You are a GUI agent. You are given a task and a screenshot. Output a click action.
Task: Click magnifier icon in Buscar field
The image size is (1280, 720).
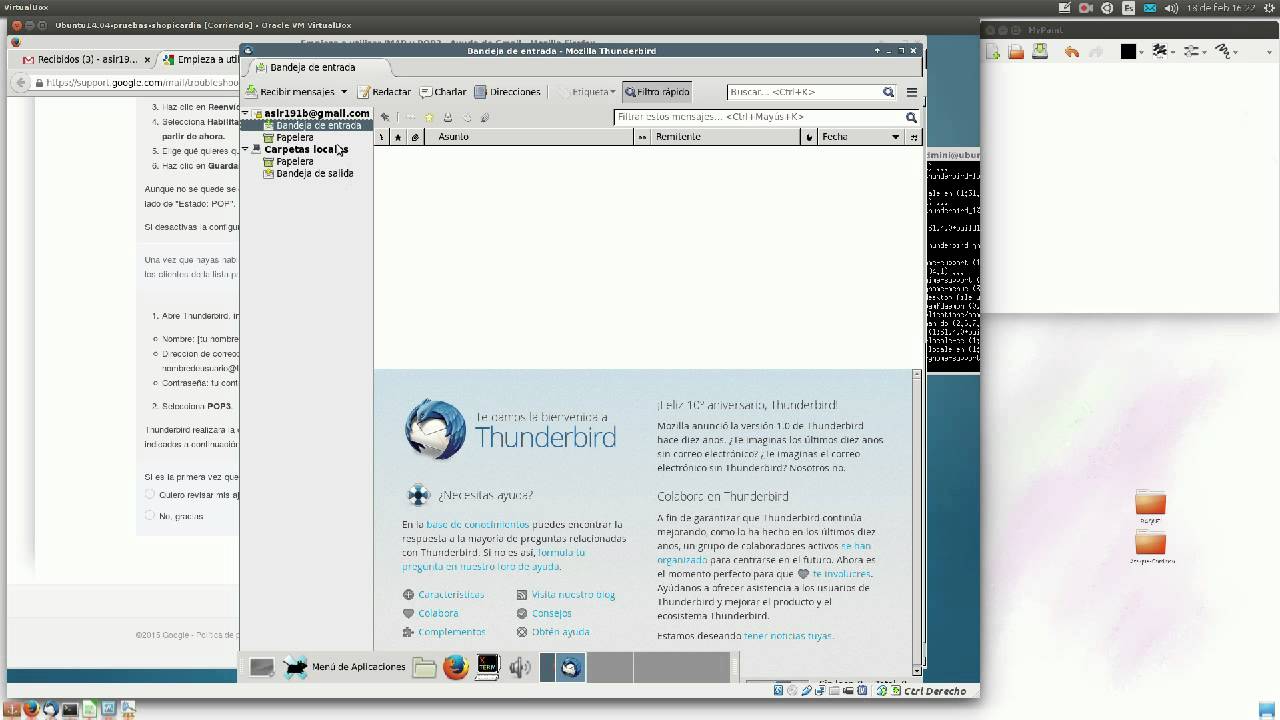[888, 92]
